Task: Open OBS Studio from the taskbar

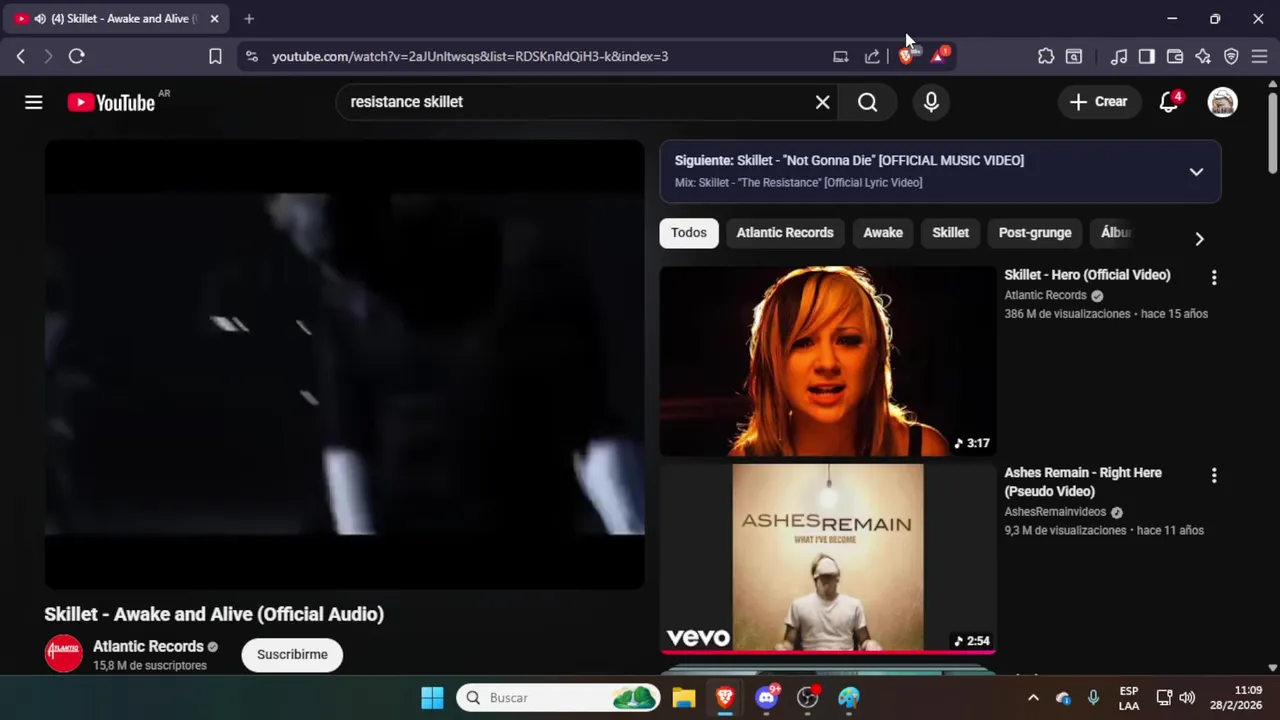Action: tap(808, 697)
